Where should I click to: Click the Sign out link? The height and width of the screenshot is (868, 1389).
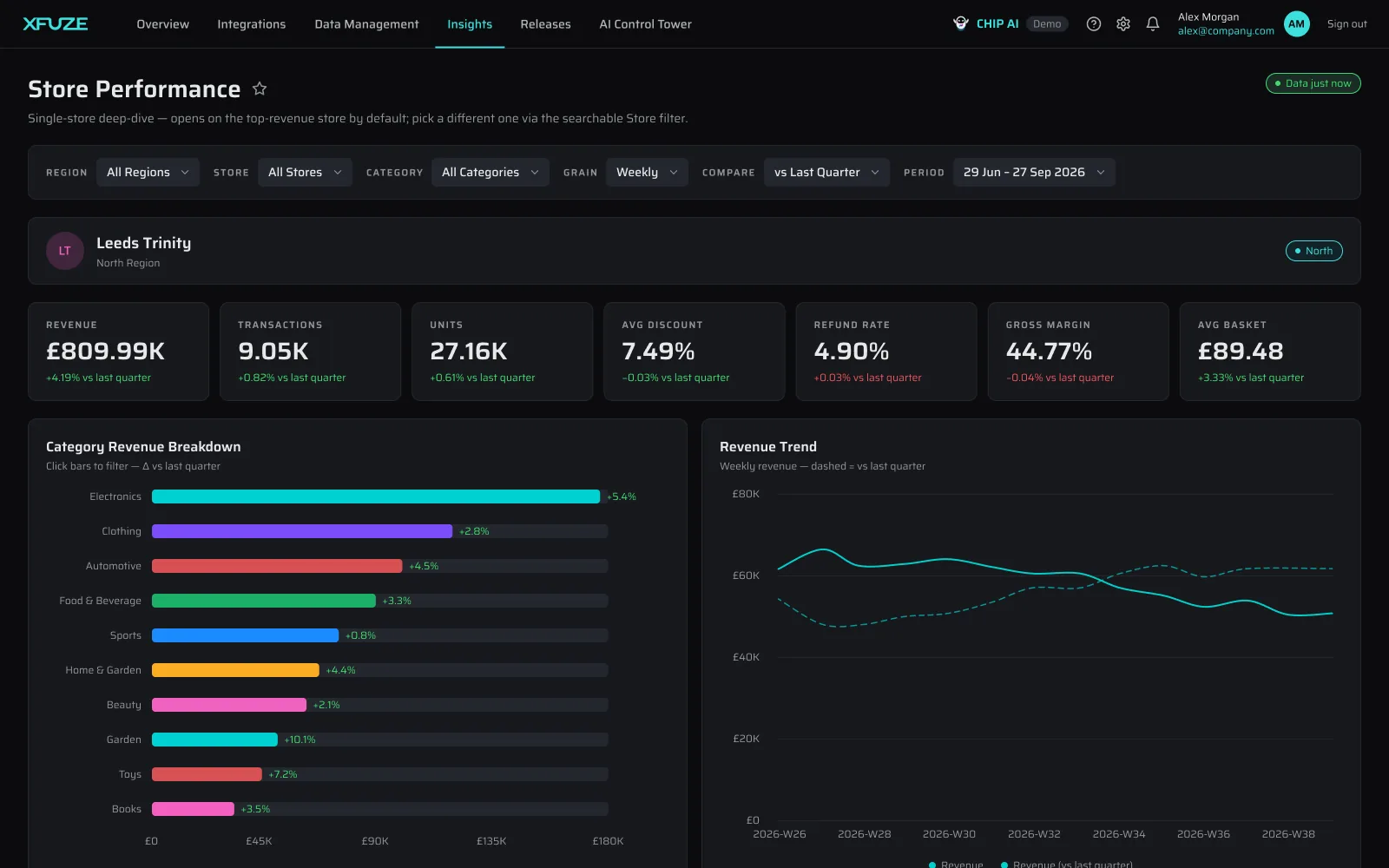coord(1346,24)
